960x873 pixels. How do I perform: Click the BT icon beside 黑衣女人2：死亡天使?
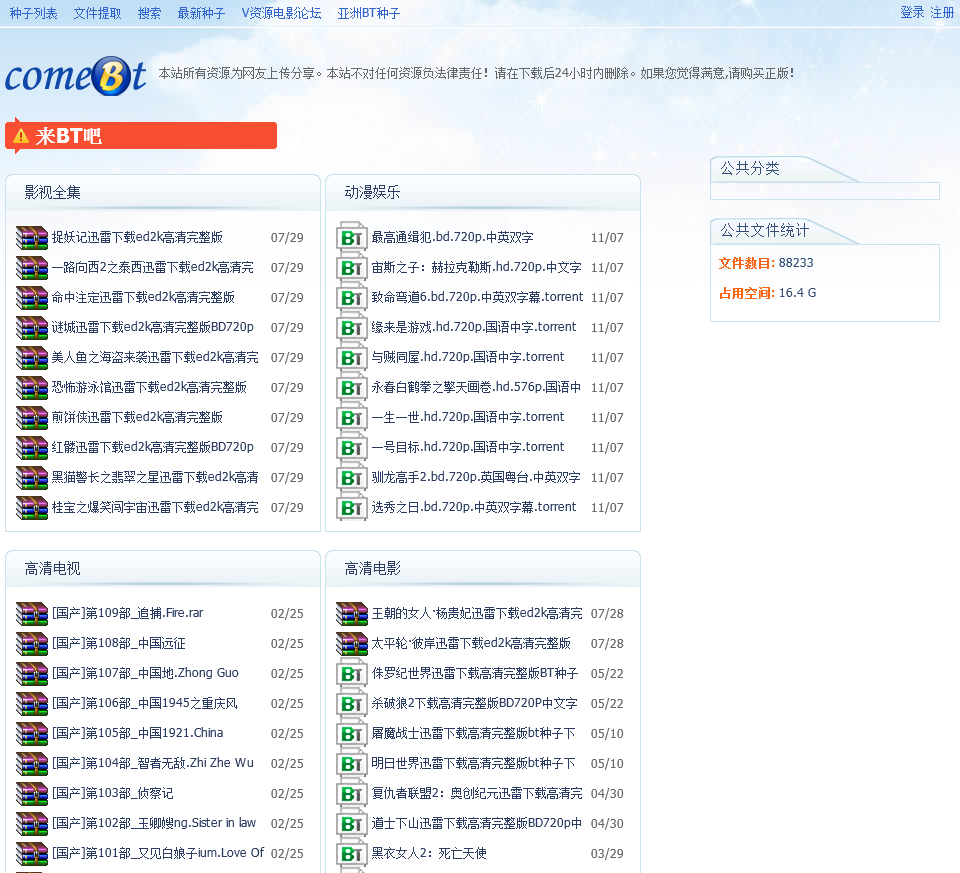[351, 853]
